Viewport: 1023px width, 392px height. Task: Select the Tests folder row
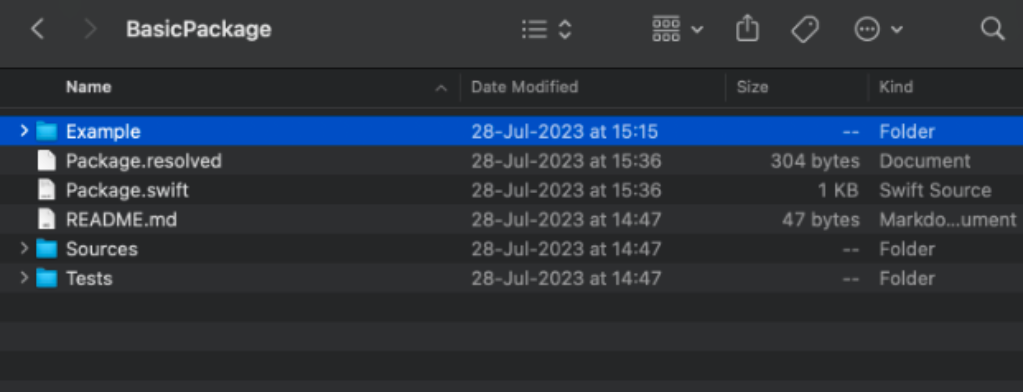click(512, 279)
